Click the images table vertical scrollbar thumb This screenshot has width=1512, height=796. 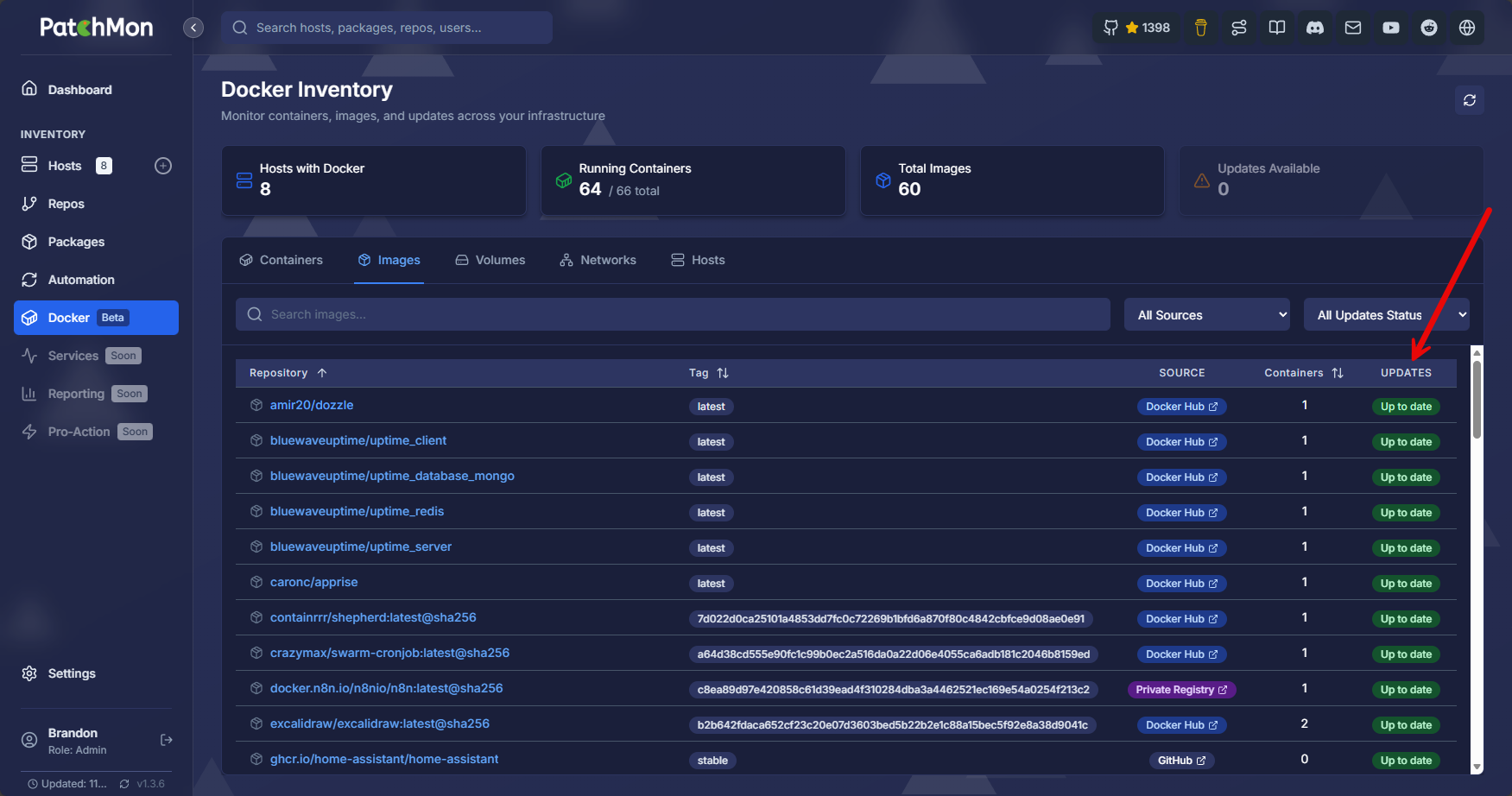pos(1477,400)
